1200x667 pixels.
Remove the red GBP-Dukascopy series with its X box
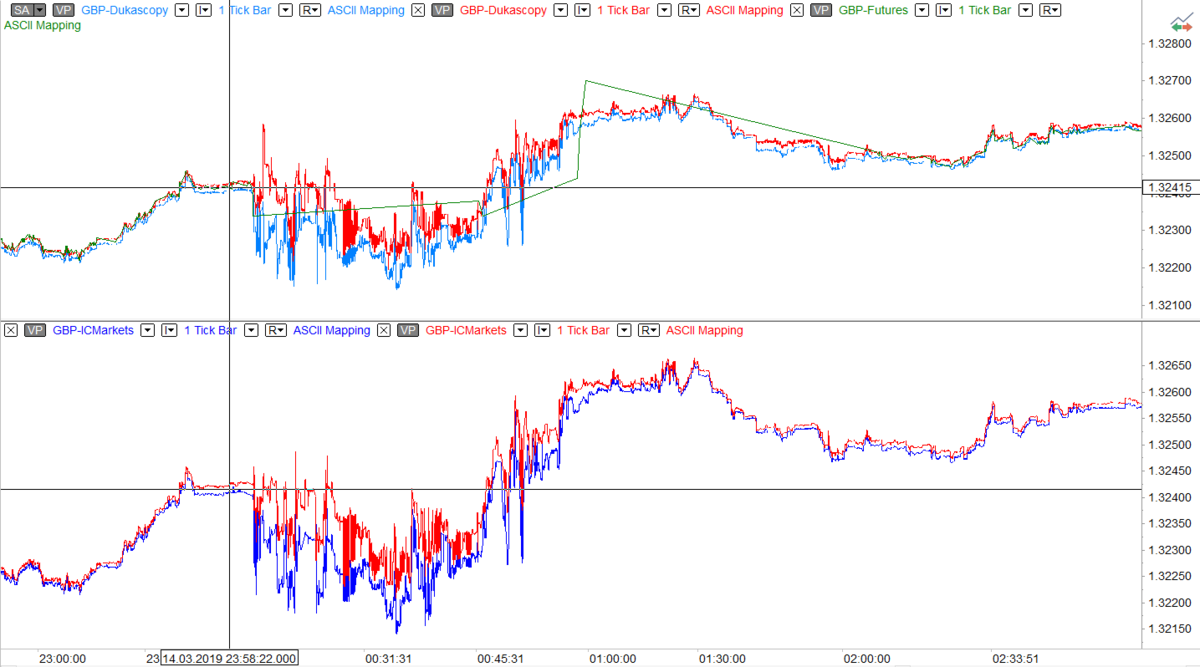[x=419, y=10]
